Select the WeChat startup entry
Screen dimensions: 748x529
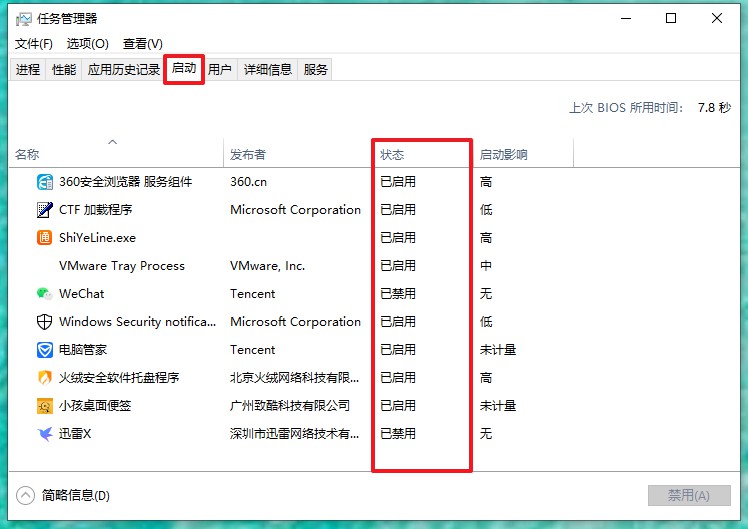(82, 293)
